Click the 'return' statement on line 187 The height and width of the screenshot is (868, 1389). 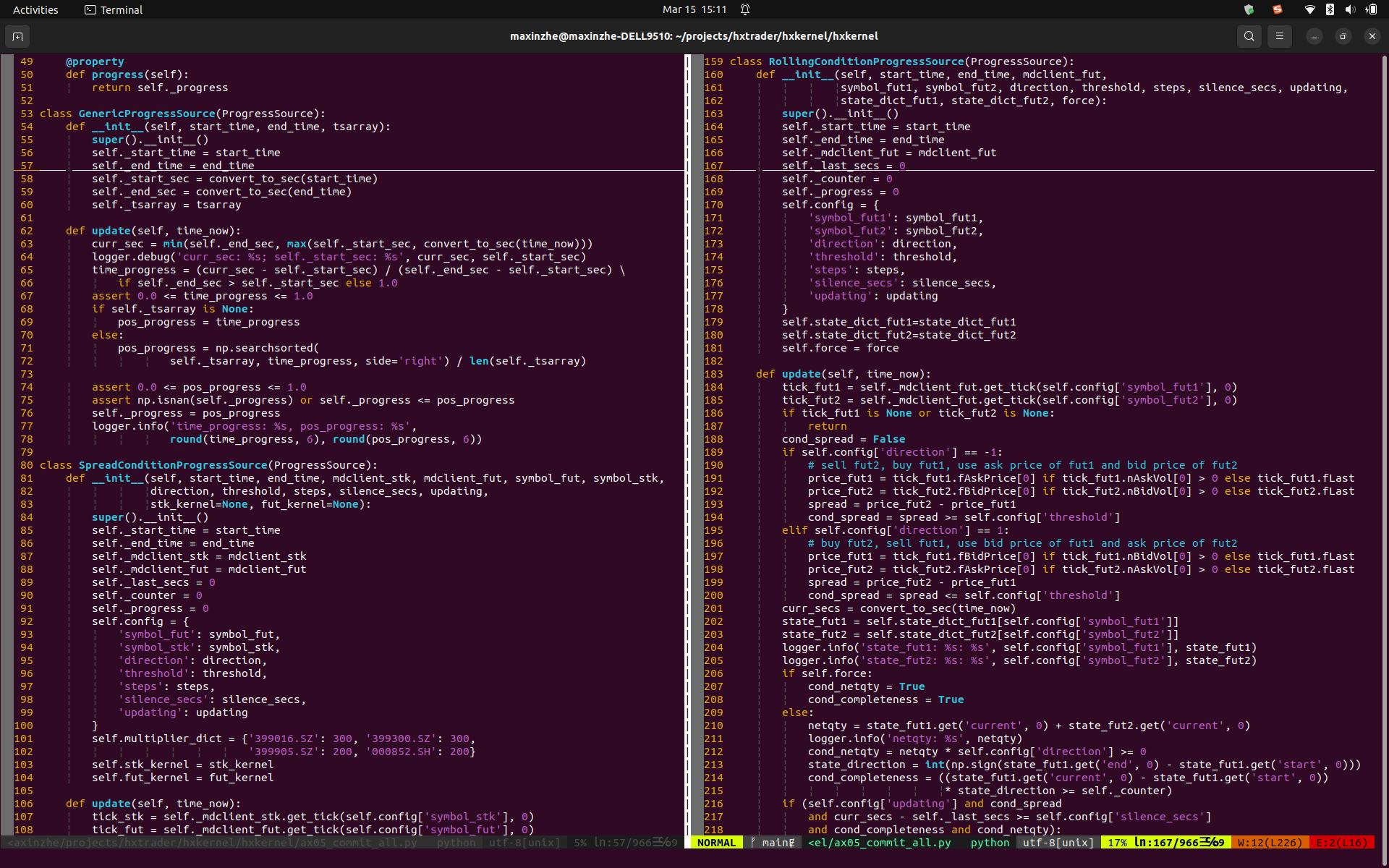pyautogui.click(x=827, y=426)
